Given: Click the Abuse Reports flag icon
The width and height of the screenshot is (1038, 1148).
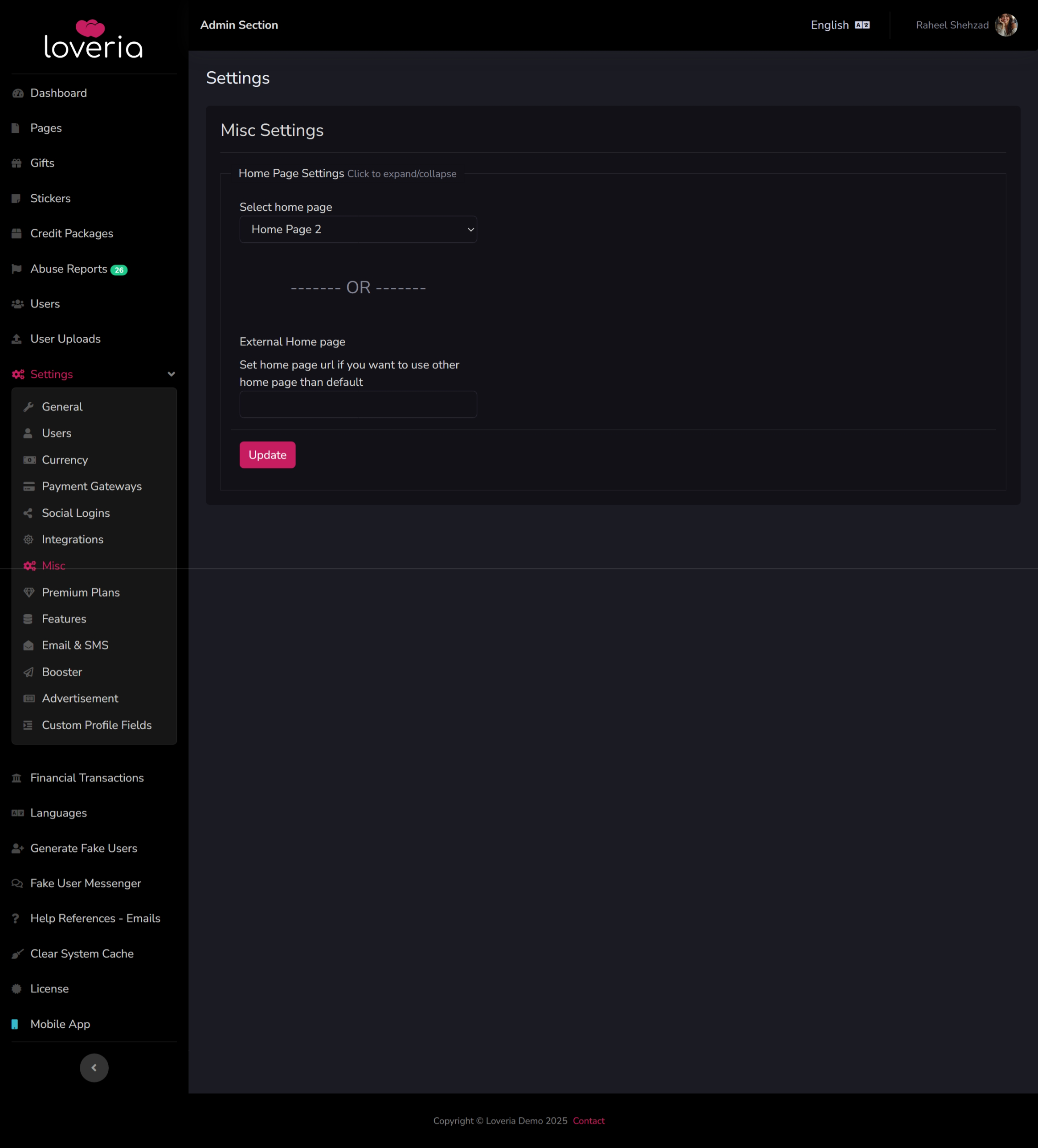Looking at the screenshot, I should [x=16, y=269].
